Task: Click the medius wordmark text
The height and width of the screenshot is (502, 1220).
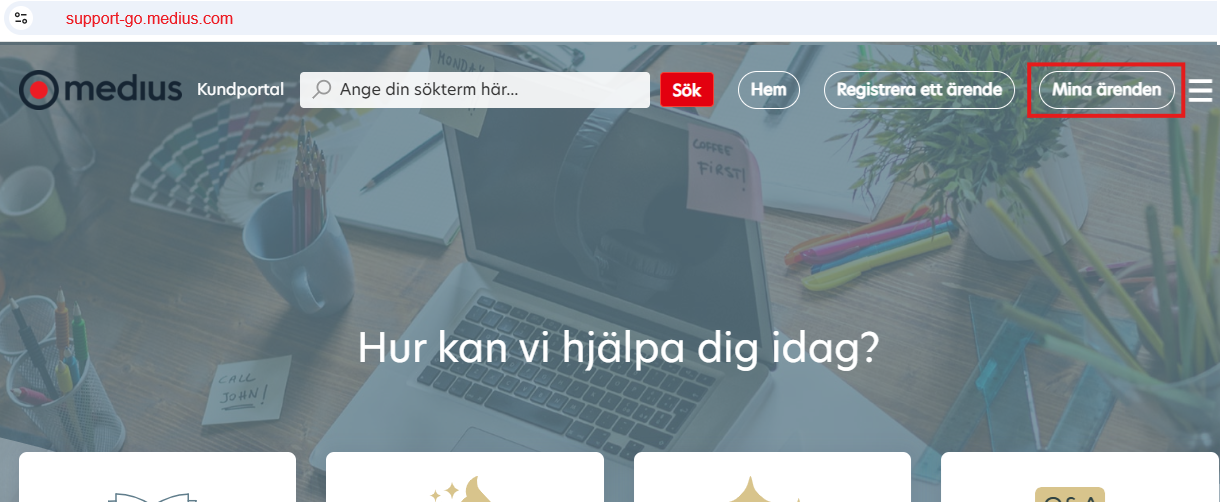Action: (x=124, y=89)
